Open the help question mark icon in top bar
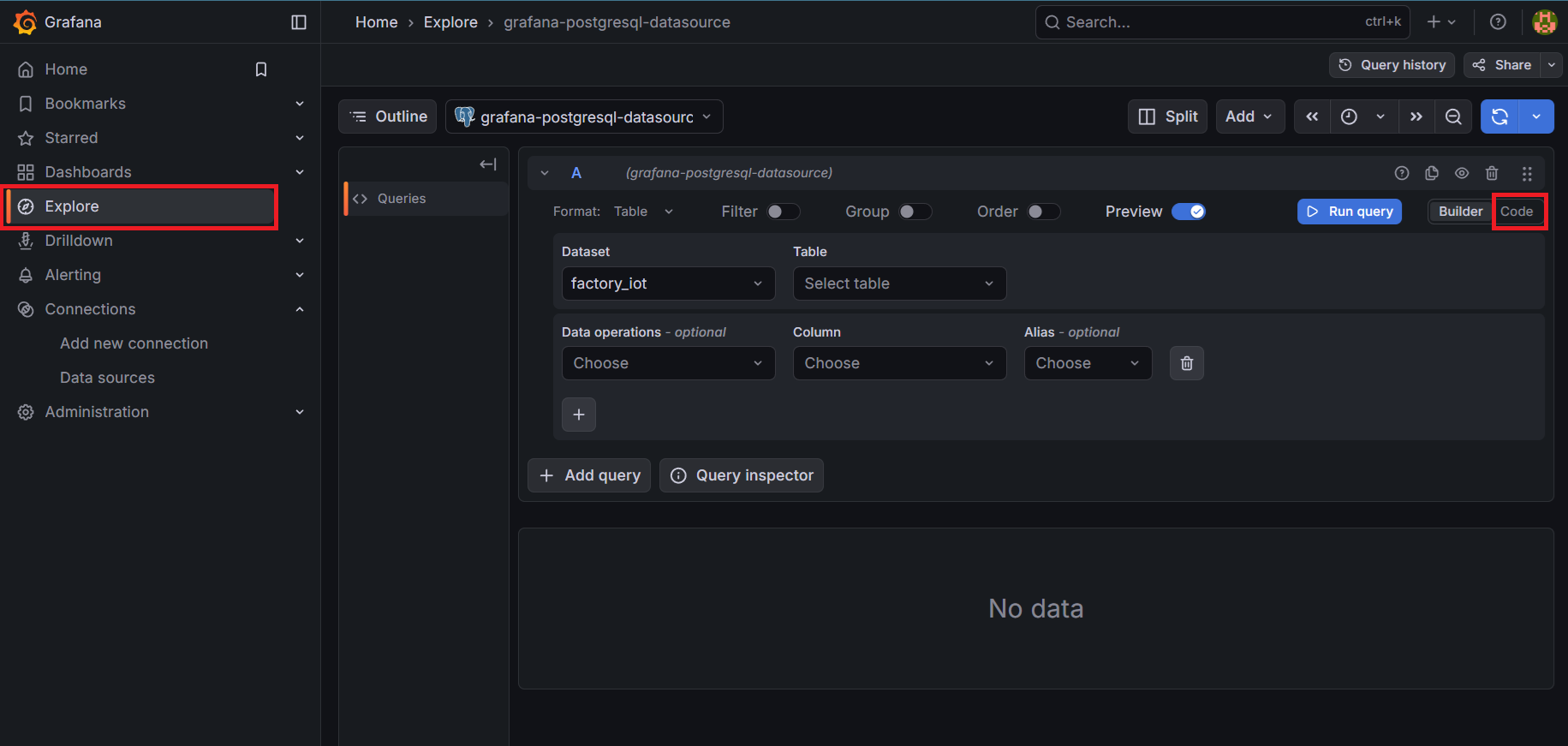The height and width of the screenshot is (746, 1568). click(1498, 22)
